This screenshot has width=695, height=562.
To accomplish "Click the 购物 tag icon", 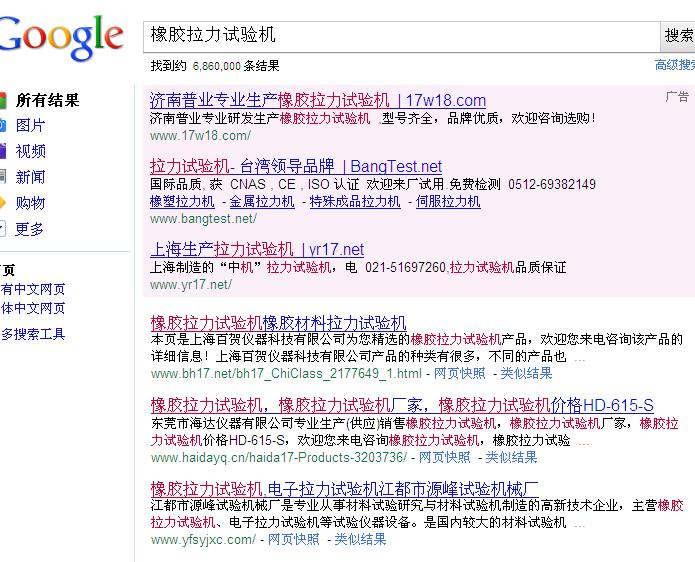I will click(x=3, y=203).
